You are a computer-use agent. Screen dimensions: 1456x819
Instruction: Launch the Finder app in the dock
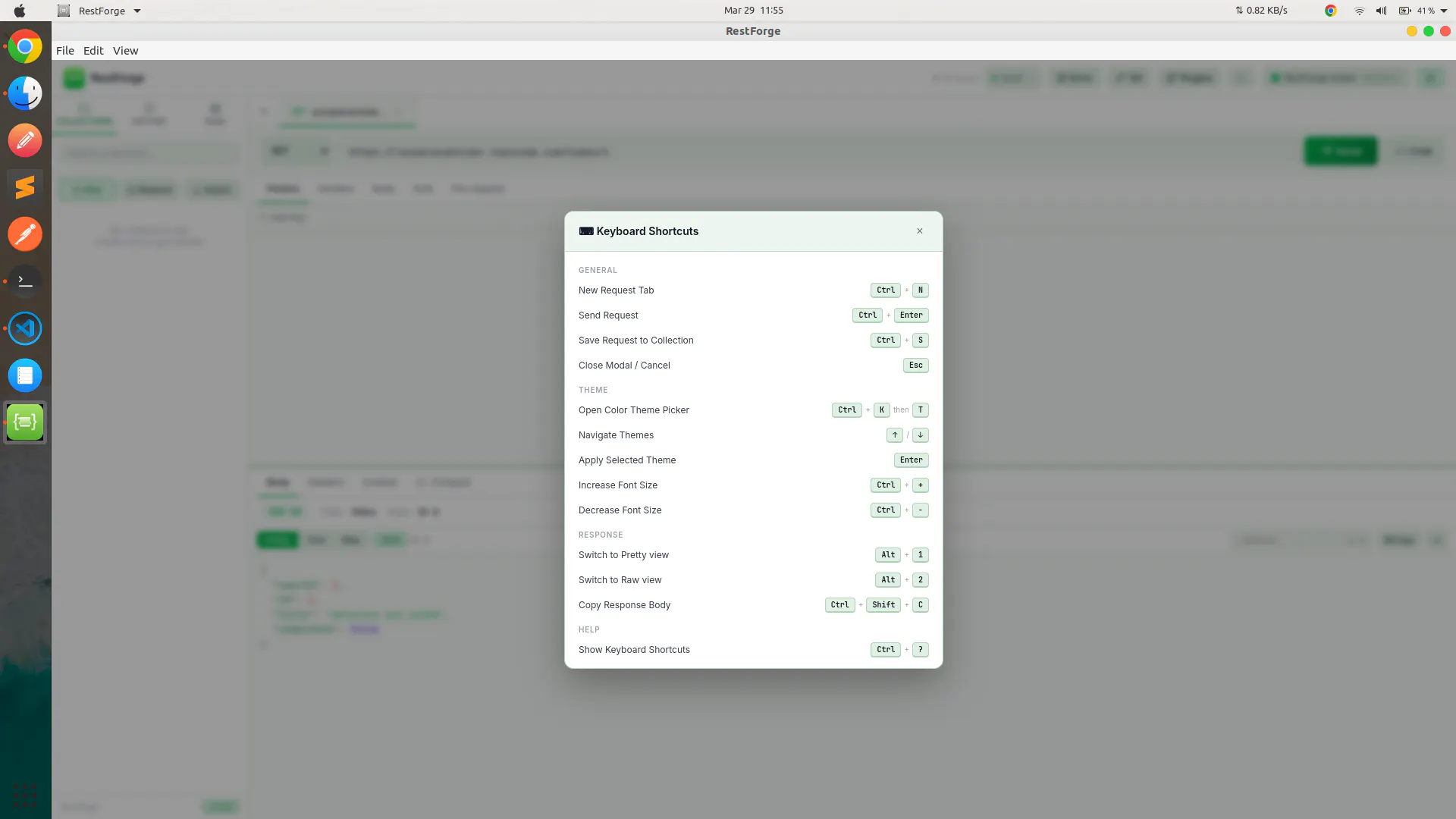(25, 94)
